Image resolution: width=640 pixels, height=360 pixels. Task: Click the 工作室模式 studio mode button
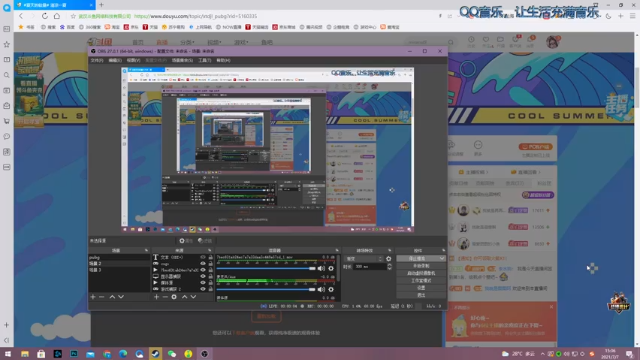pos(421,280)
